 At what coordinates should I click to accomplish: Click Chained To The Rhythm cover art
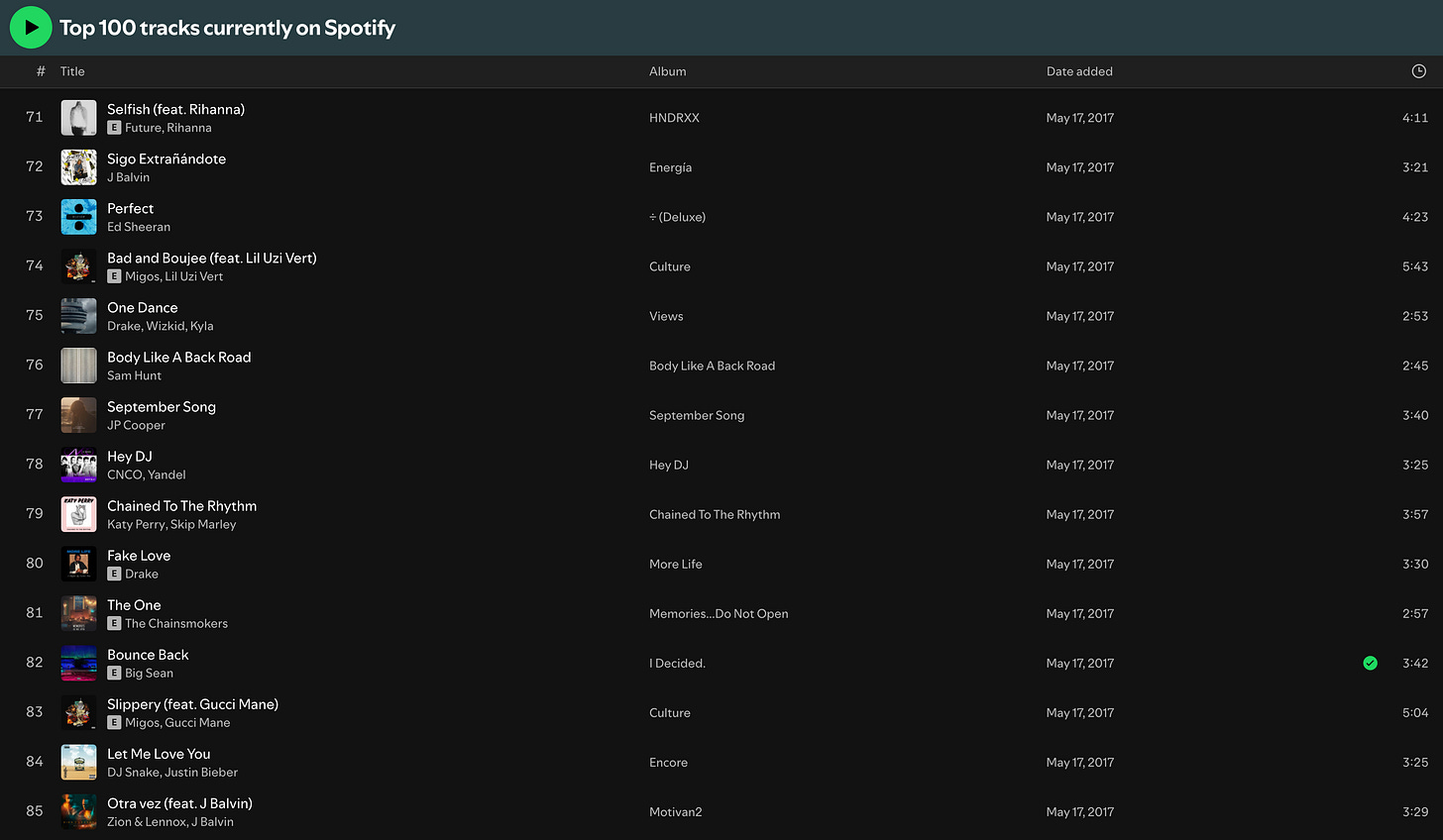(x=78, y=514)
